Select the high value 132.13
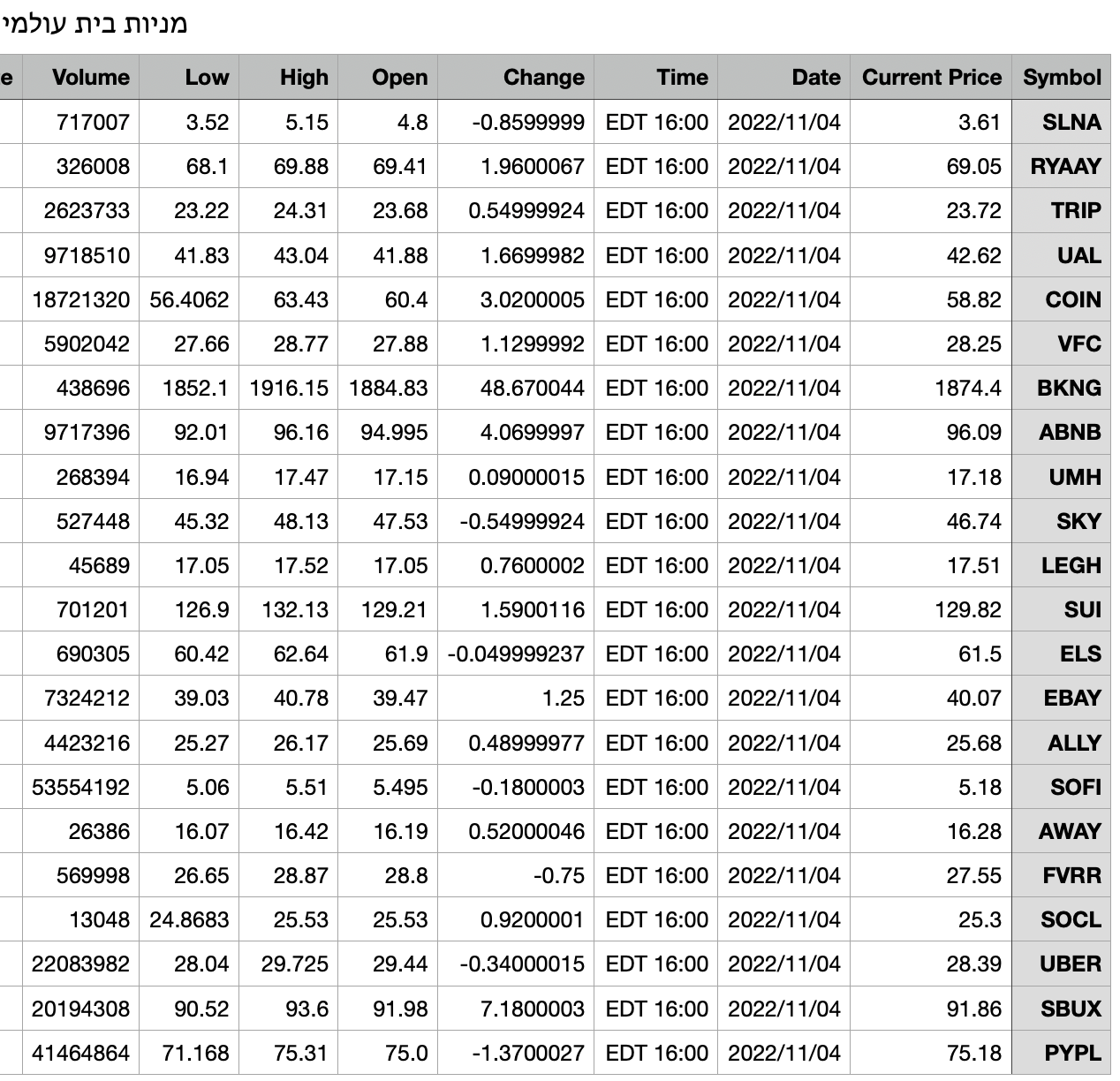The height and width of the screenshot is (1081, 1120). pyautogui.click(x=289, y=609)
